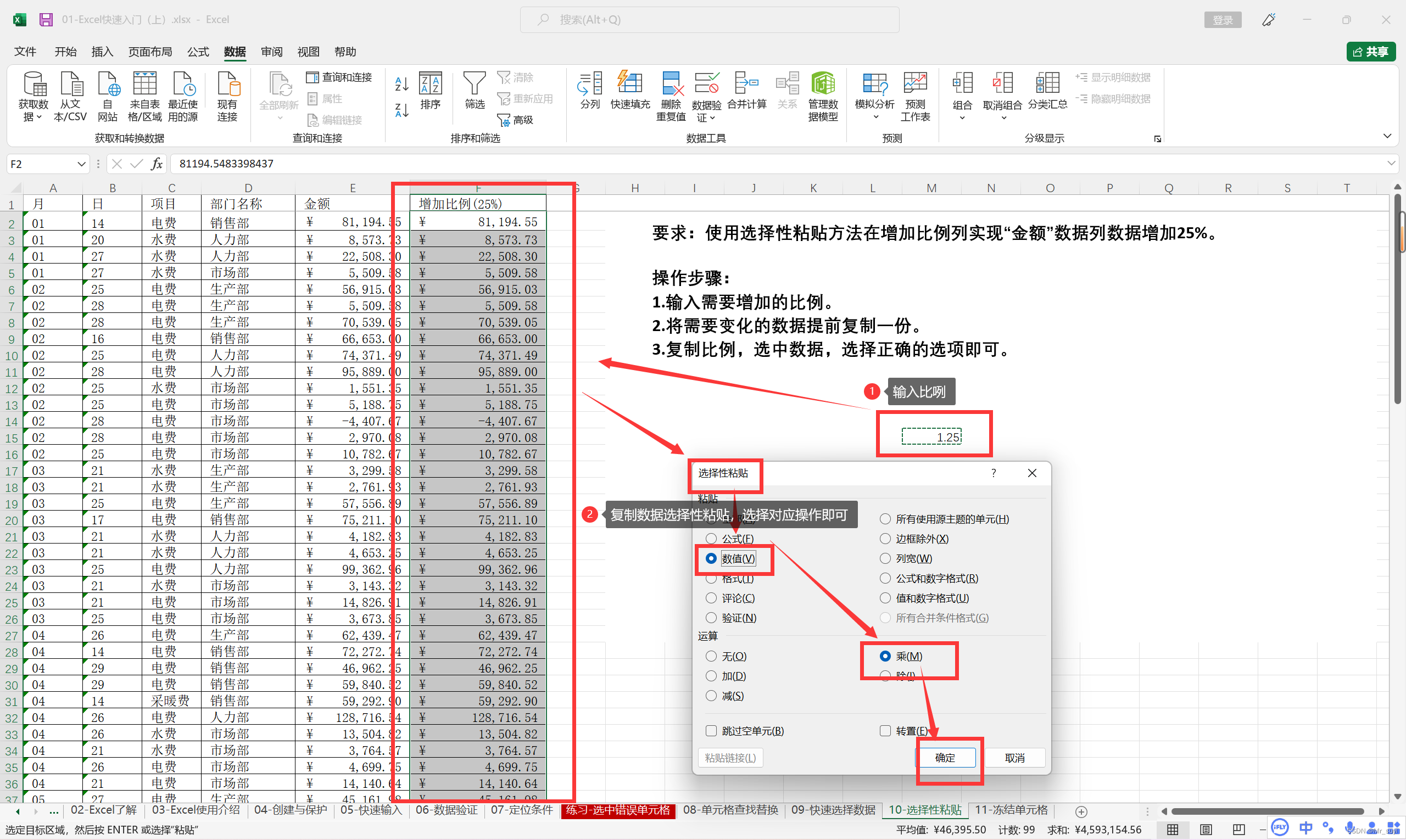Sort descending Z to A icon

[401, 109]
